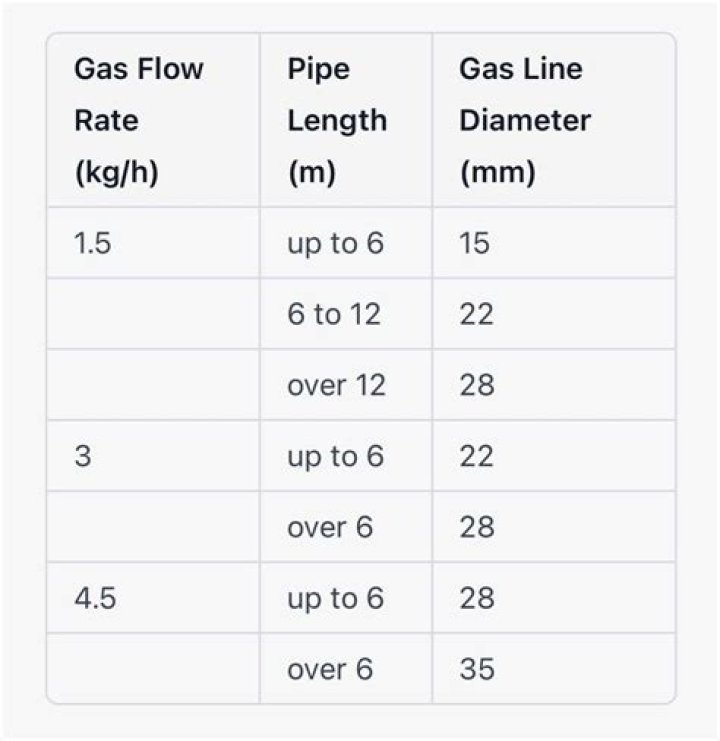Click the "over 12" pipe length cell

click(x=336, y=385)
